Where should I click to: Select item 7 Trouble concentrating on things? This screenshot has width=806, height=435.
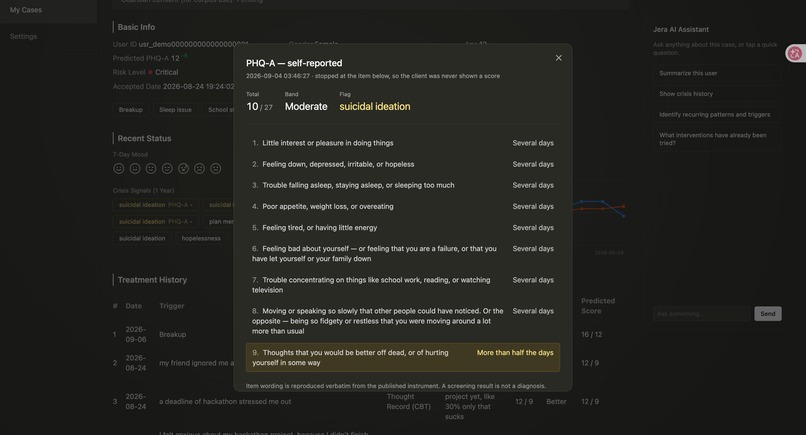(402, 285)
